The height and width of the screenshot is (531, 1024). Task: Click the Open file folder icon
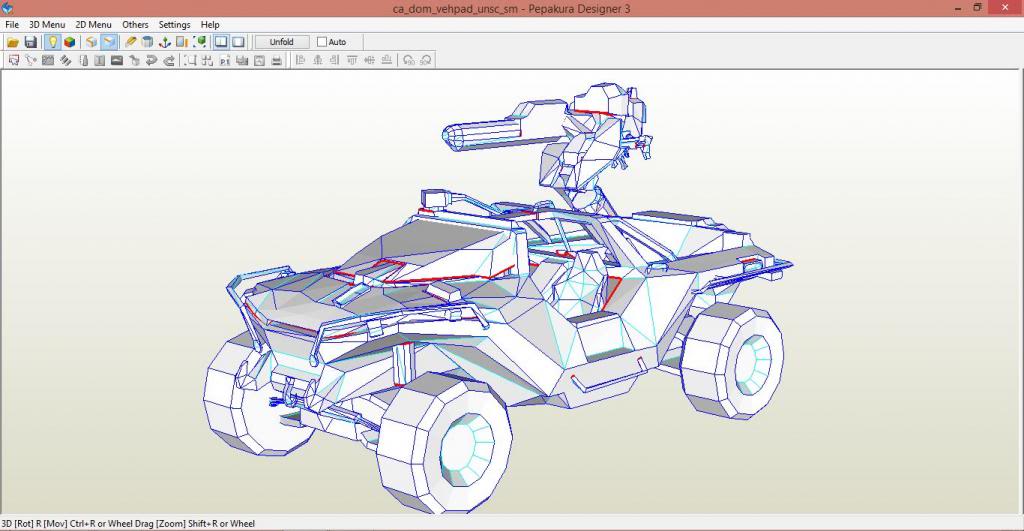[x=13, y=42]
